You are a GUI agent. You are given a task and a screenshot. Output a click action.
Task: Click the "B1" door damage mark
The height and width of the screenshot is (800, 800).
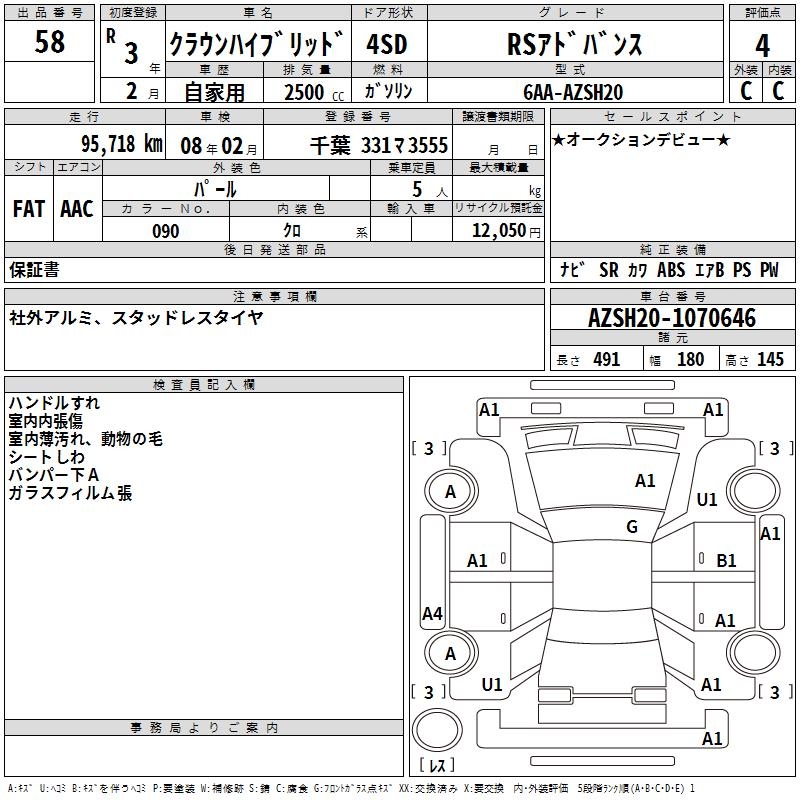[x=726, y=561]
